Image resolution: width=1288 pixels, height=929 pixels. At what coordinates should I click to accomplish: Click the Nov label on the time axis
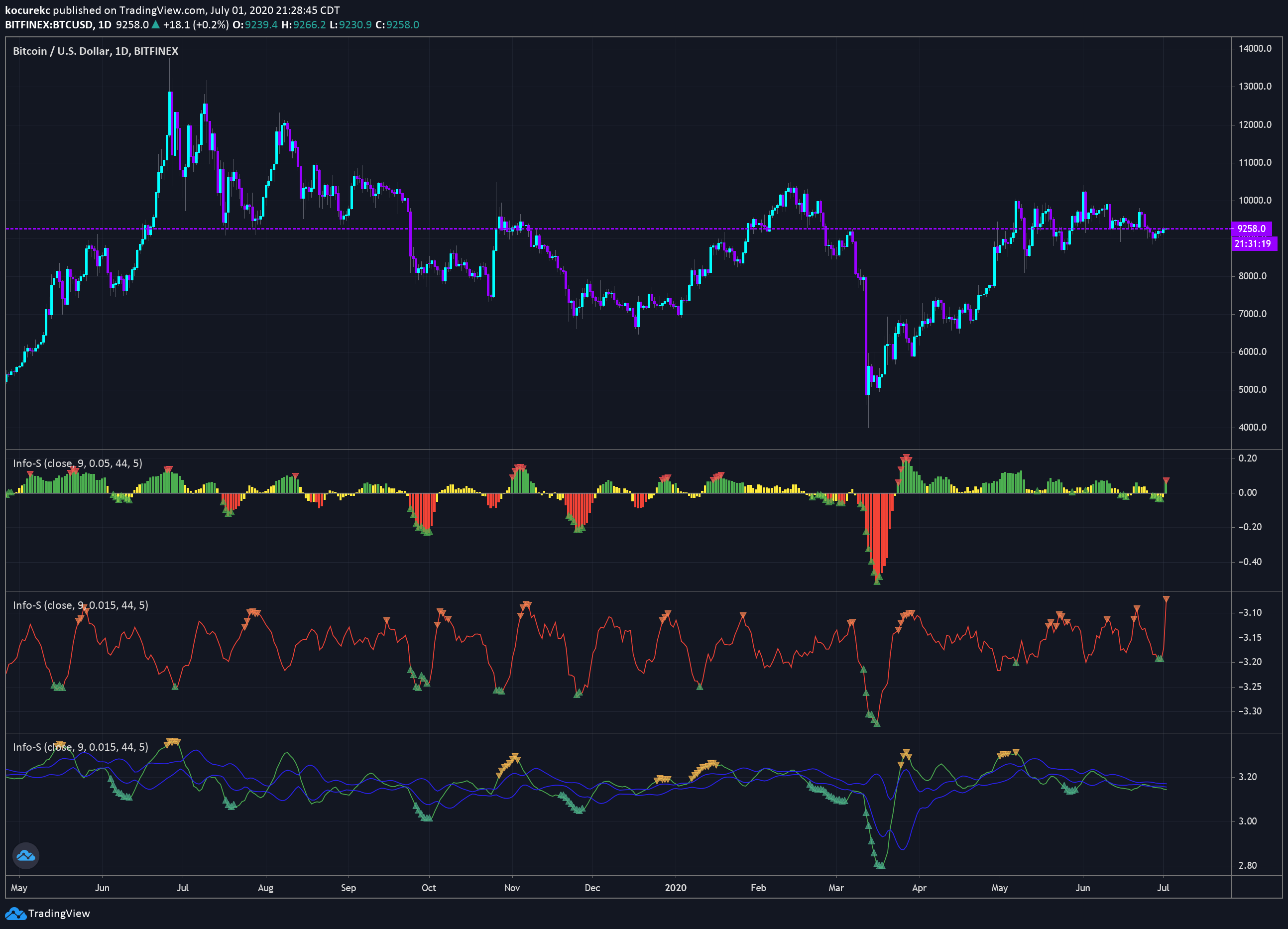(512, 888)
